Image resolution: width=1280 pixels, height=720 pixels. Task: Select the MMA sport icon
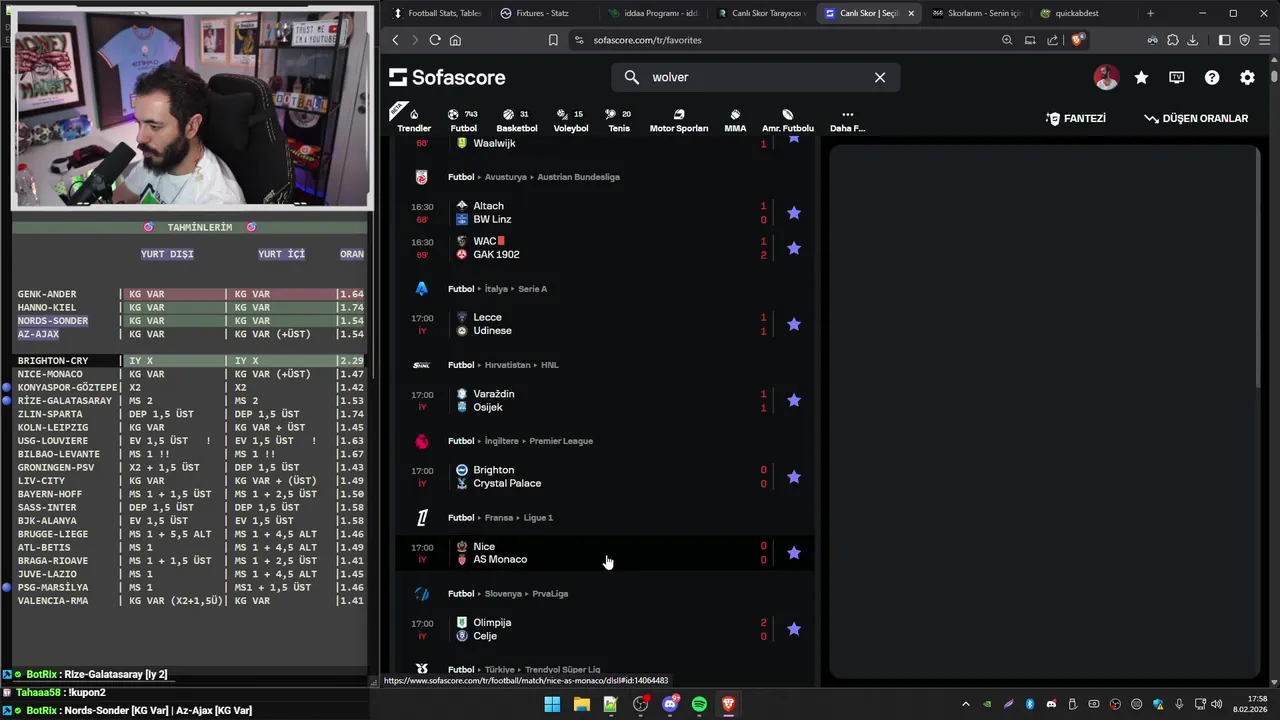(x=735, y=119)
